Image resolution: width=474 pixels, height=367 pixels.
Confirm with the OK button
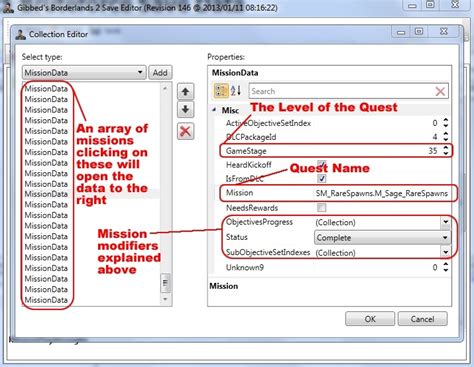click(x=370, y=319)
